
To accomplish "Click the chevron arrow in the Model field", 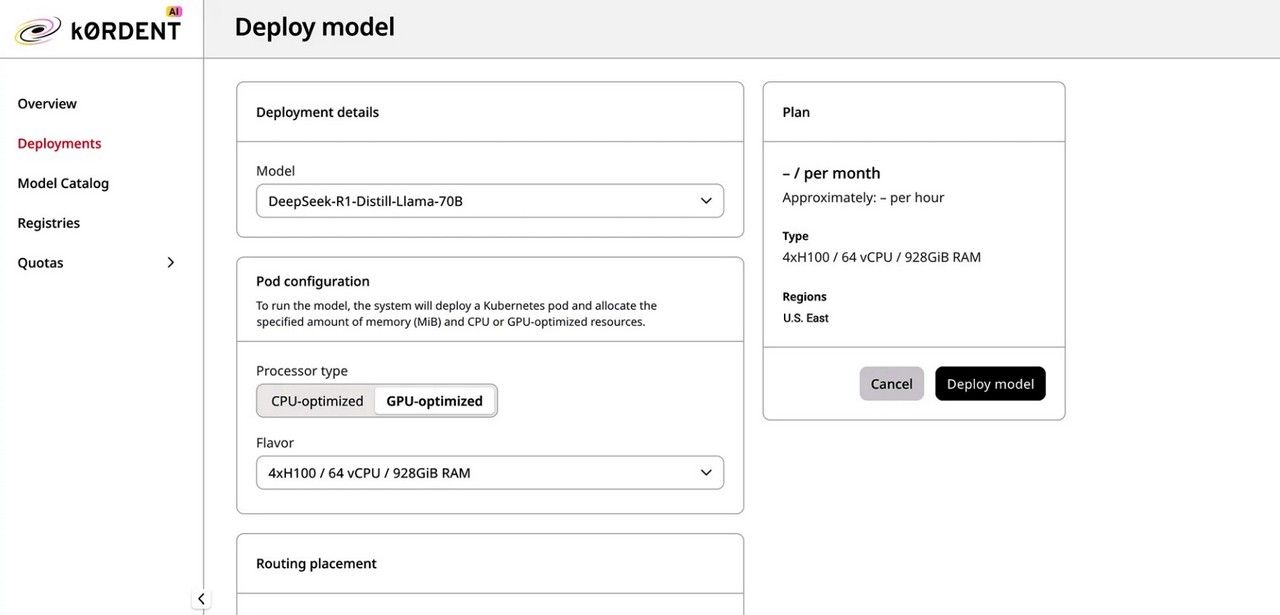I will (706, 201).
